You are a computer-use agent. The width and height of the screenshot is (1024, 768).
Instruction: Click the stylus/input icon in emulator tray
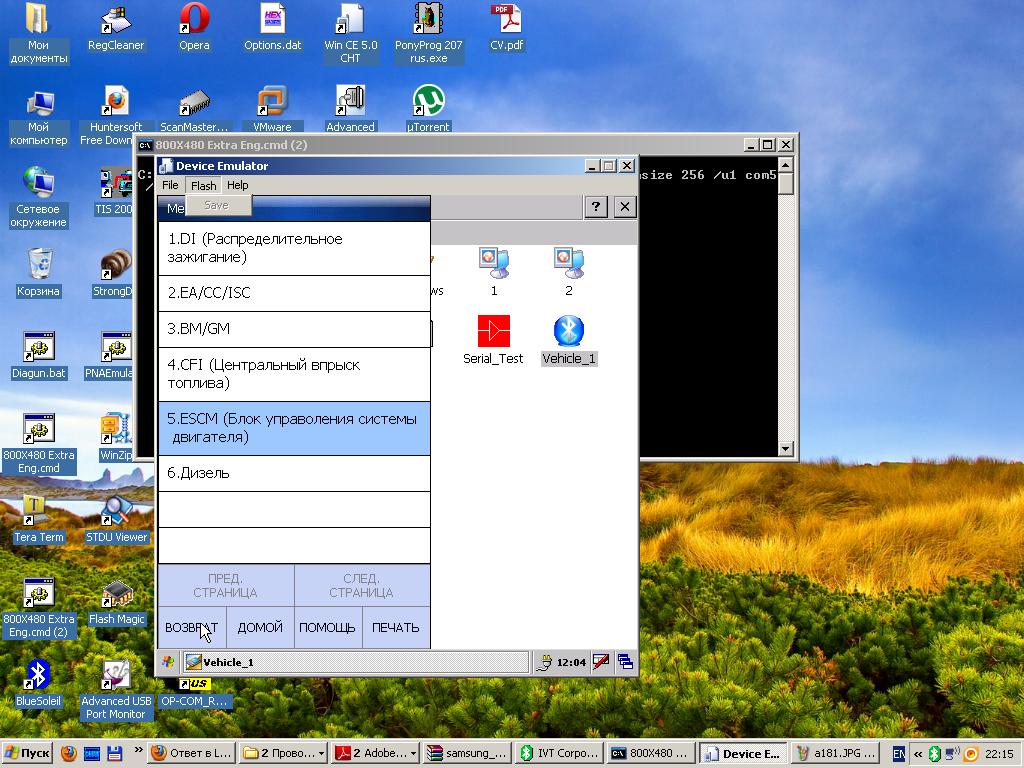click(600, 662)
